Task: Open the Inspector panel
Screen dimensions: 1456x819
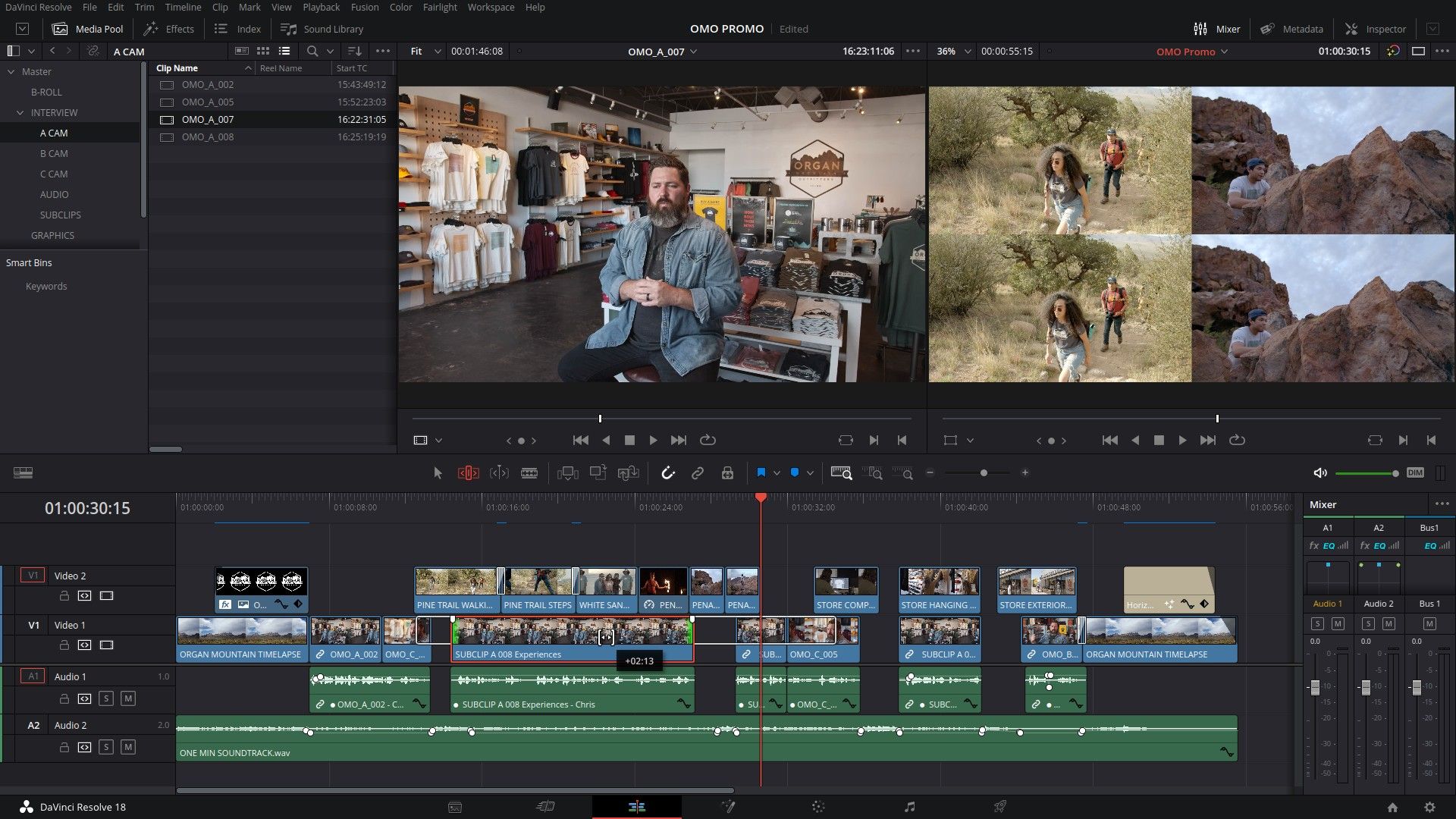Action: point(1375,29)
